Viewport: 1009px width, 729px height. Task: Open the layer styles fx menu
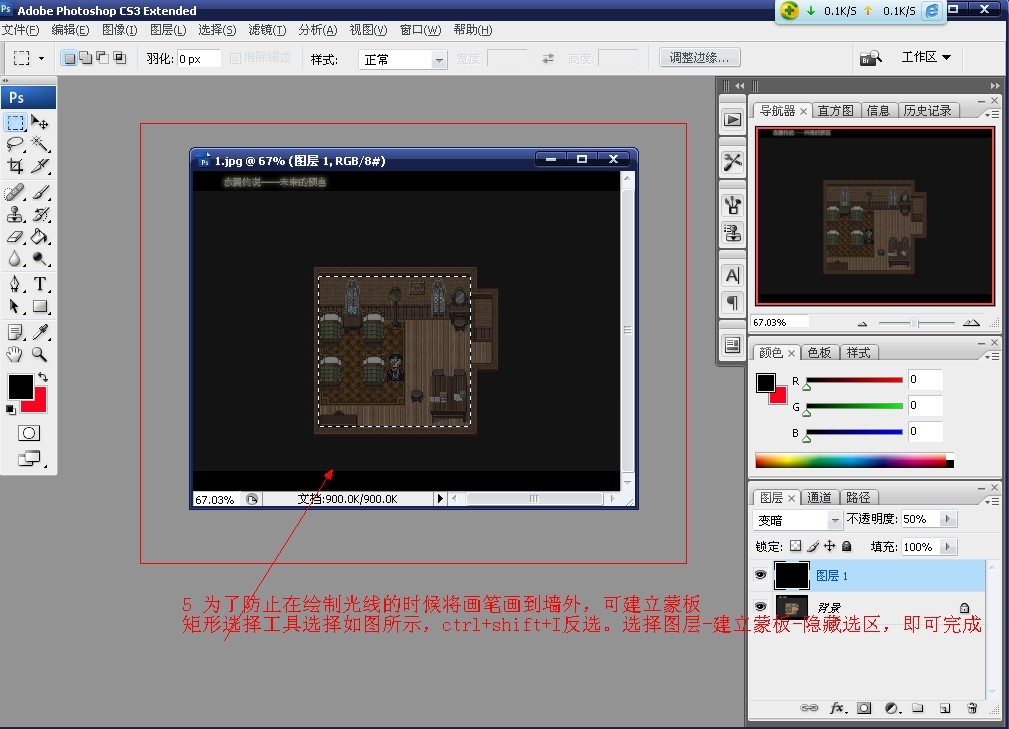pos(838,708)
